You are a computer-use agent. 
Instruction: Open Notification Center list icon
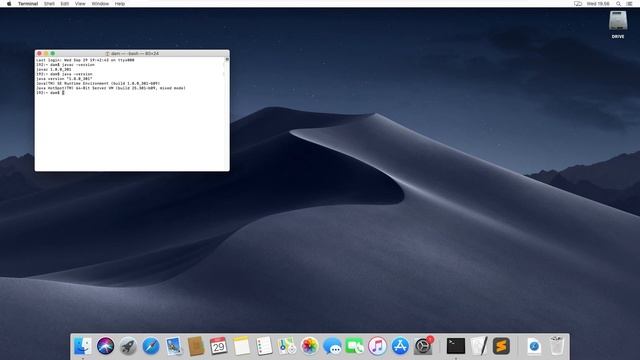pos(629,4)
